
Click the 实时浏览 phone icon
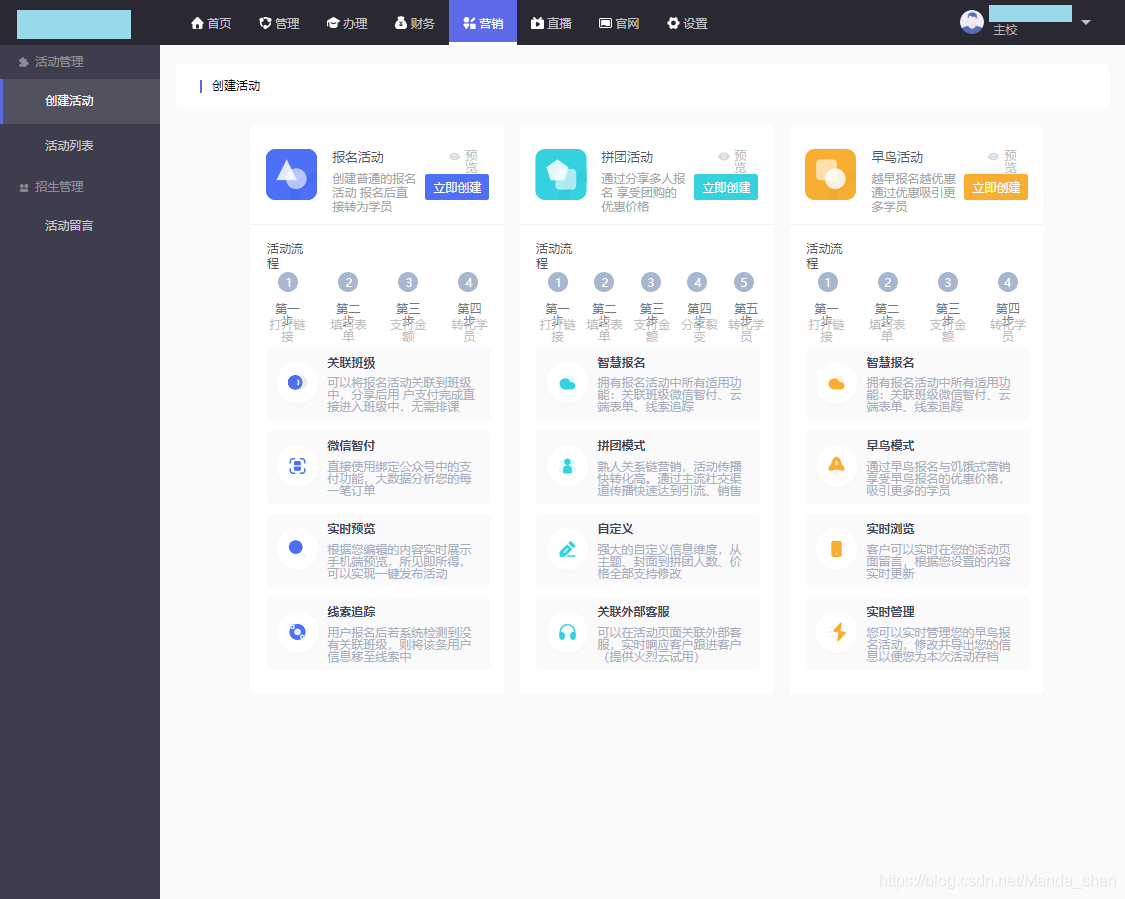836,549
